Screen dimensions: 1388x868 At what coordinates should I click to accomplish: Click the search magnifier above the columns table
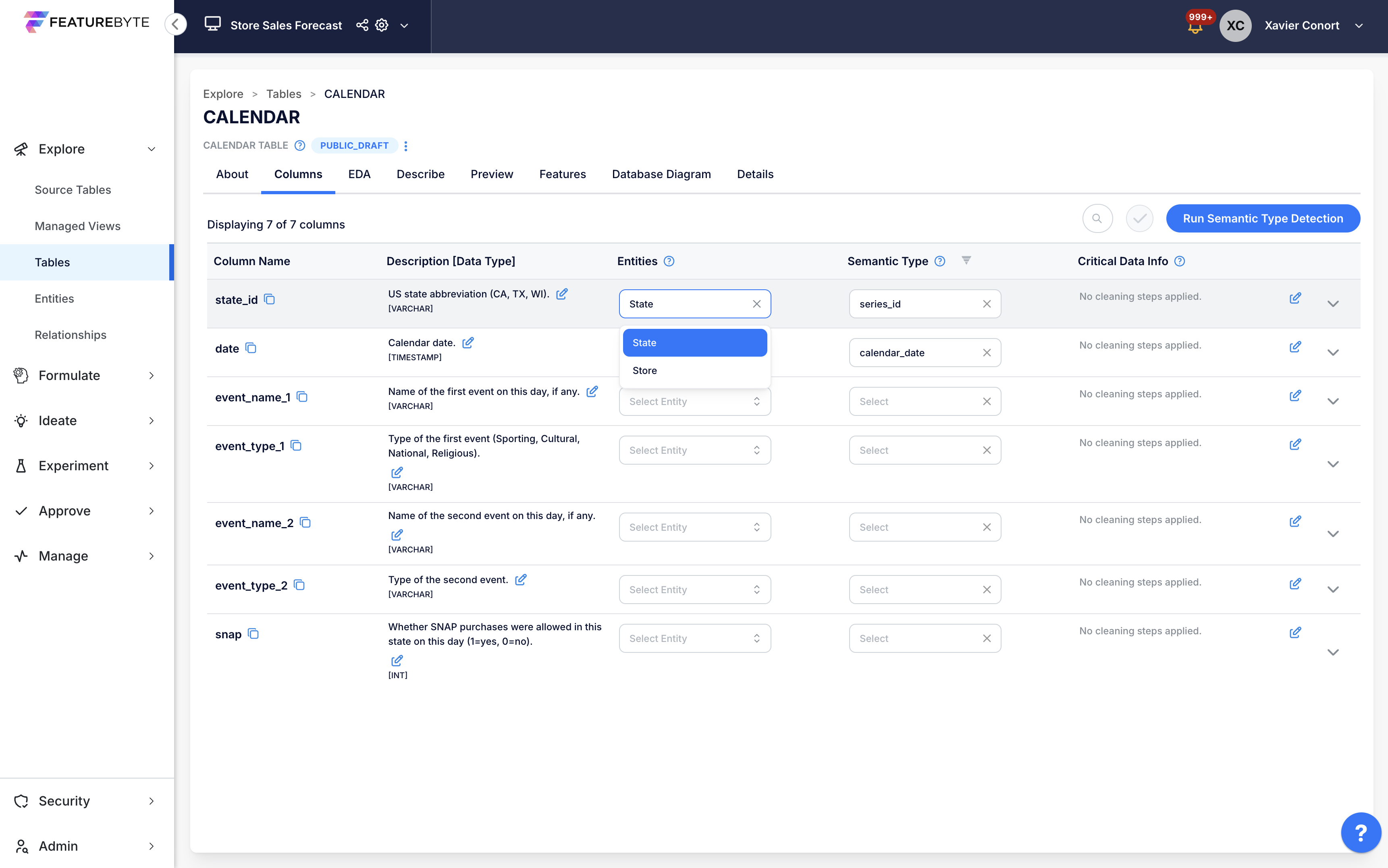[1097, 218]
